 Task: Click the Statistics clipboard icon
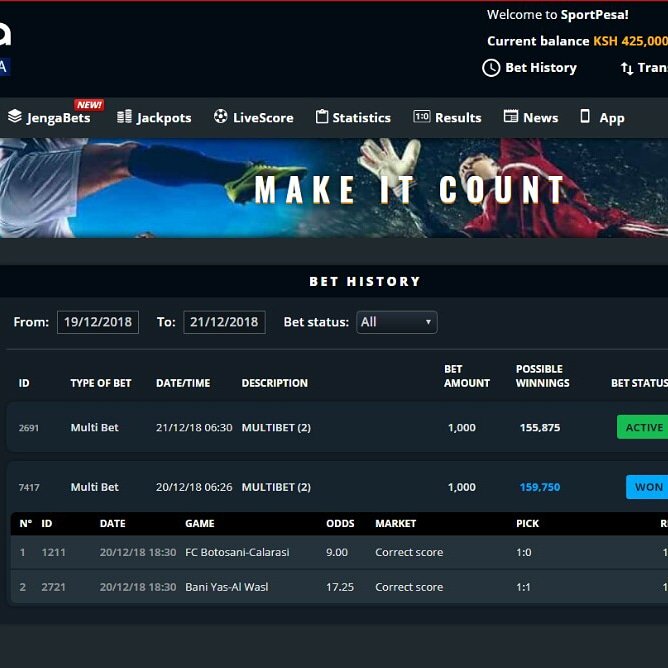coord(322,116)
